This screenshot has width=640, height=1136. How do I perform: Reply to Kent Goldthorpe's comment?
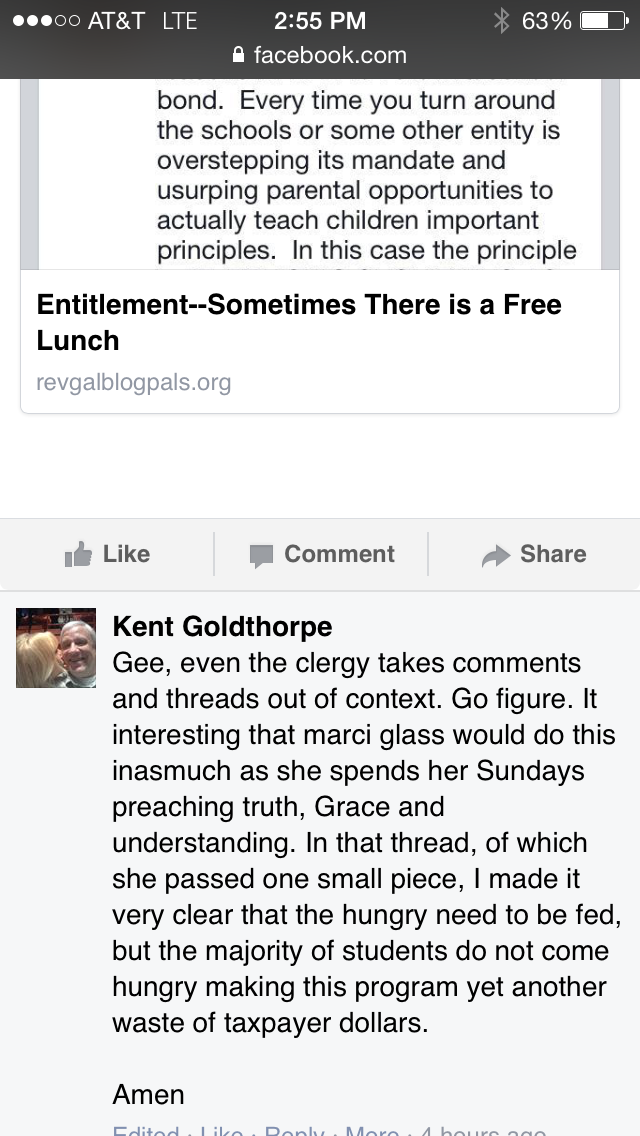coord(294,1131)
